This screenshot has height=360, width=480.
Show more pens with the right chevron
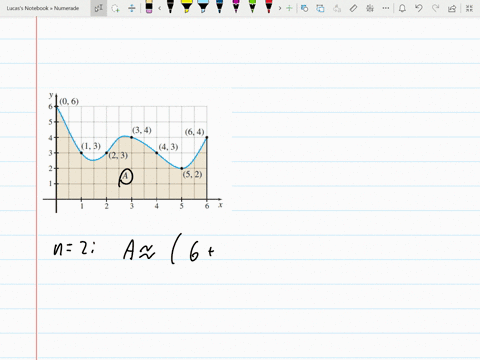point(280,8)
